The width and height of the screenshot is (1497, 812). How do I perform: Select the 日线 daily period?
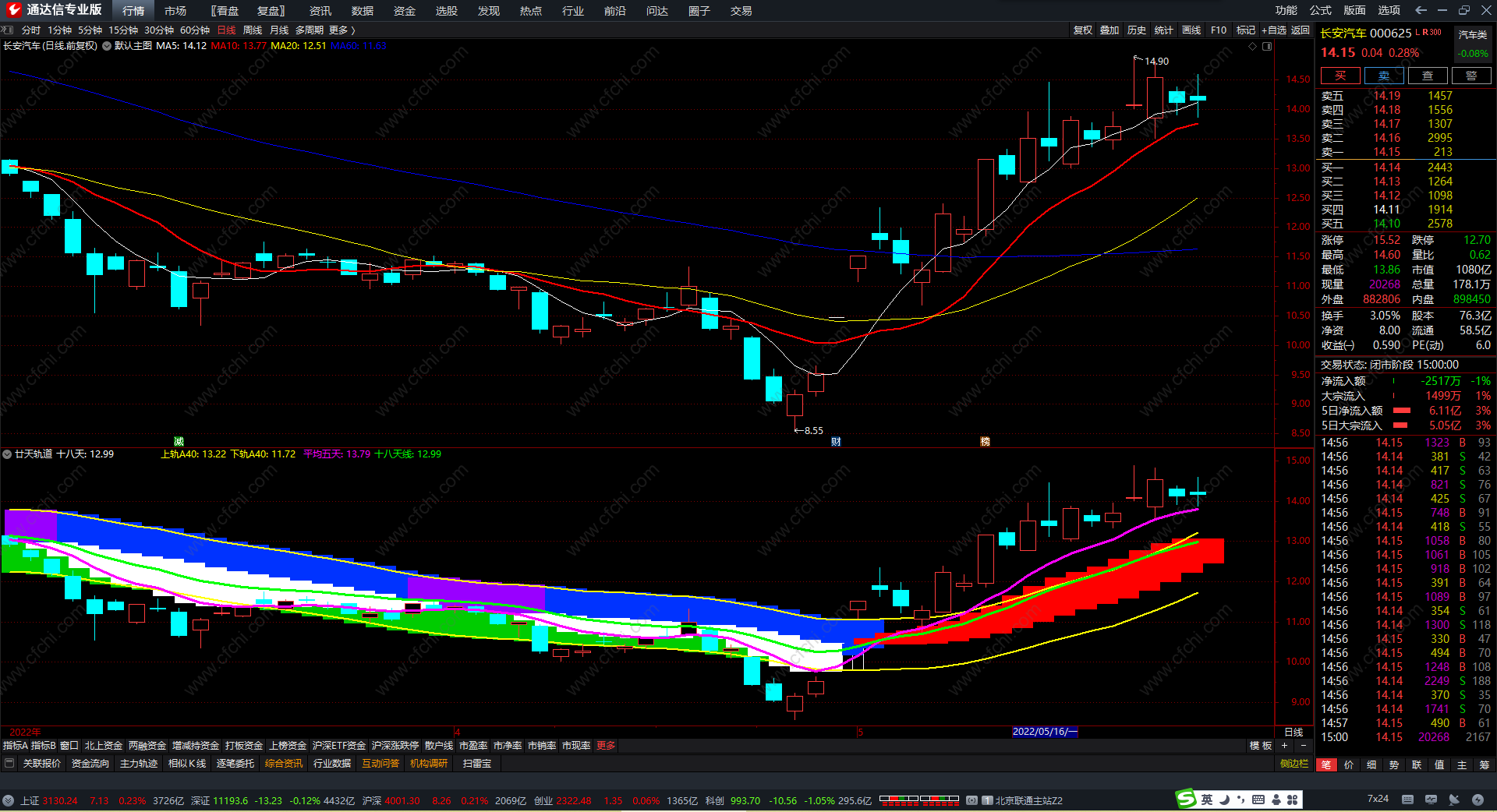[226, 30]
